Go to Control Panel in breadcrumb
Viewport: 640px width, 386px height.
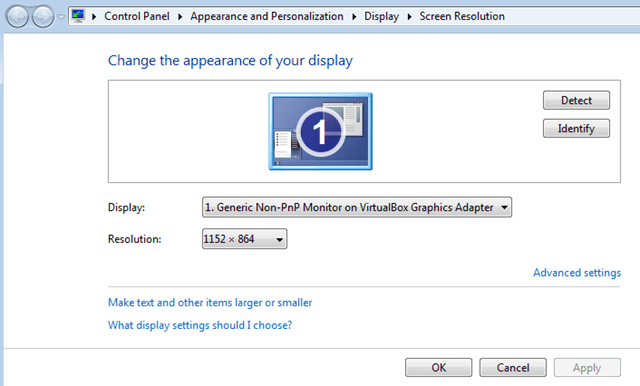[x=137, y=16]
